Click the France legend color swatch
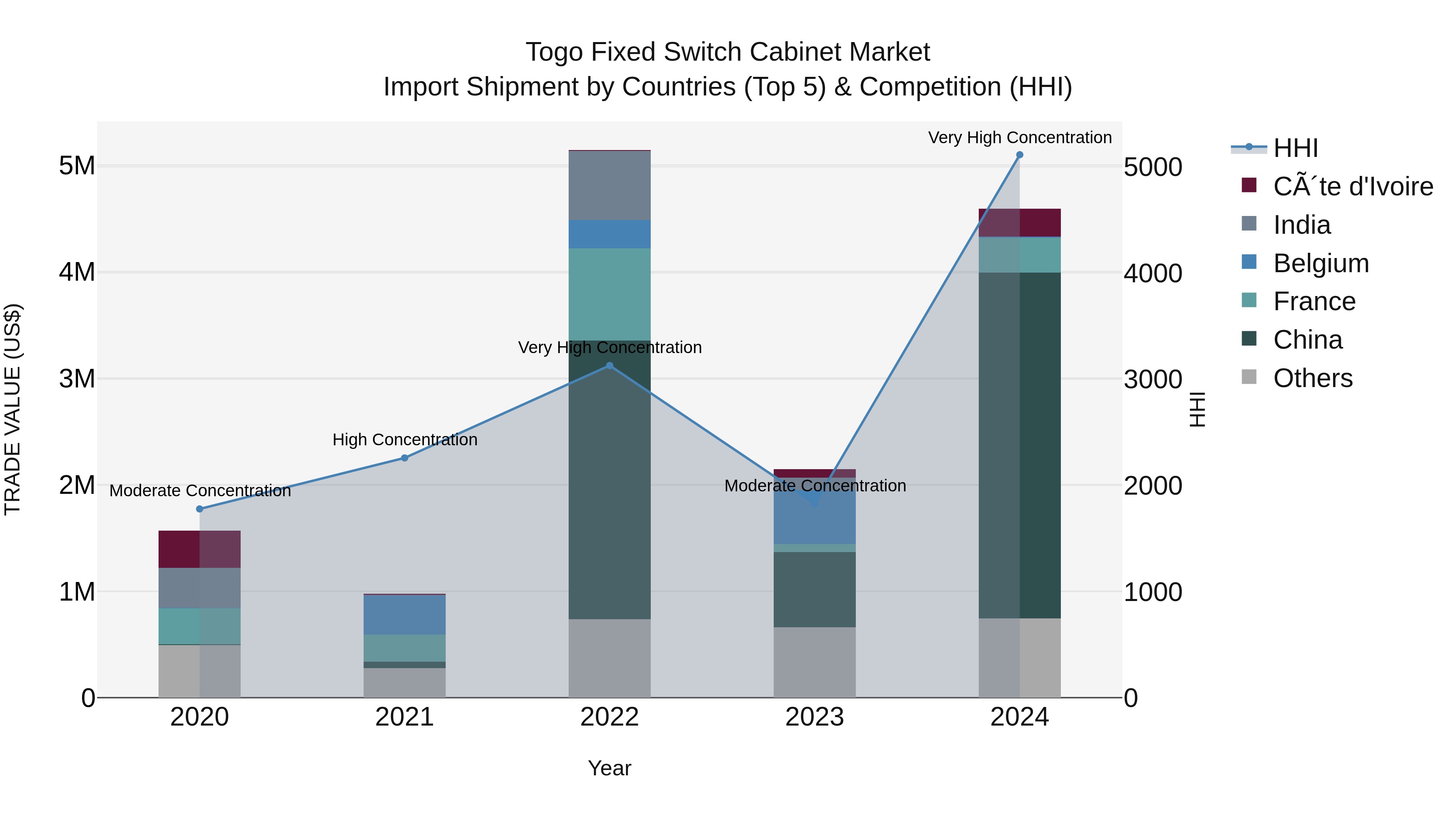 (1249, 300)
